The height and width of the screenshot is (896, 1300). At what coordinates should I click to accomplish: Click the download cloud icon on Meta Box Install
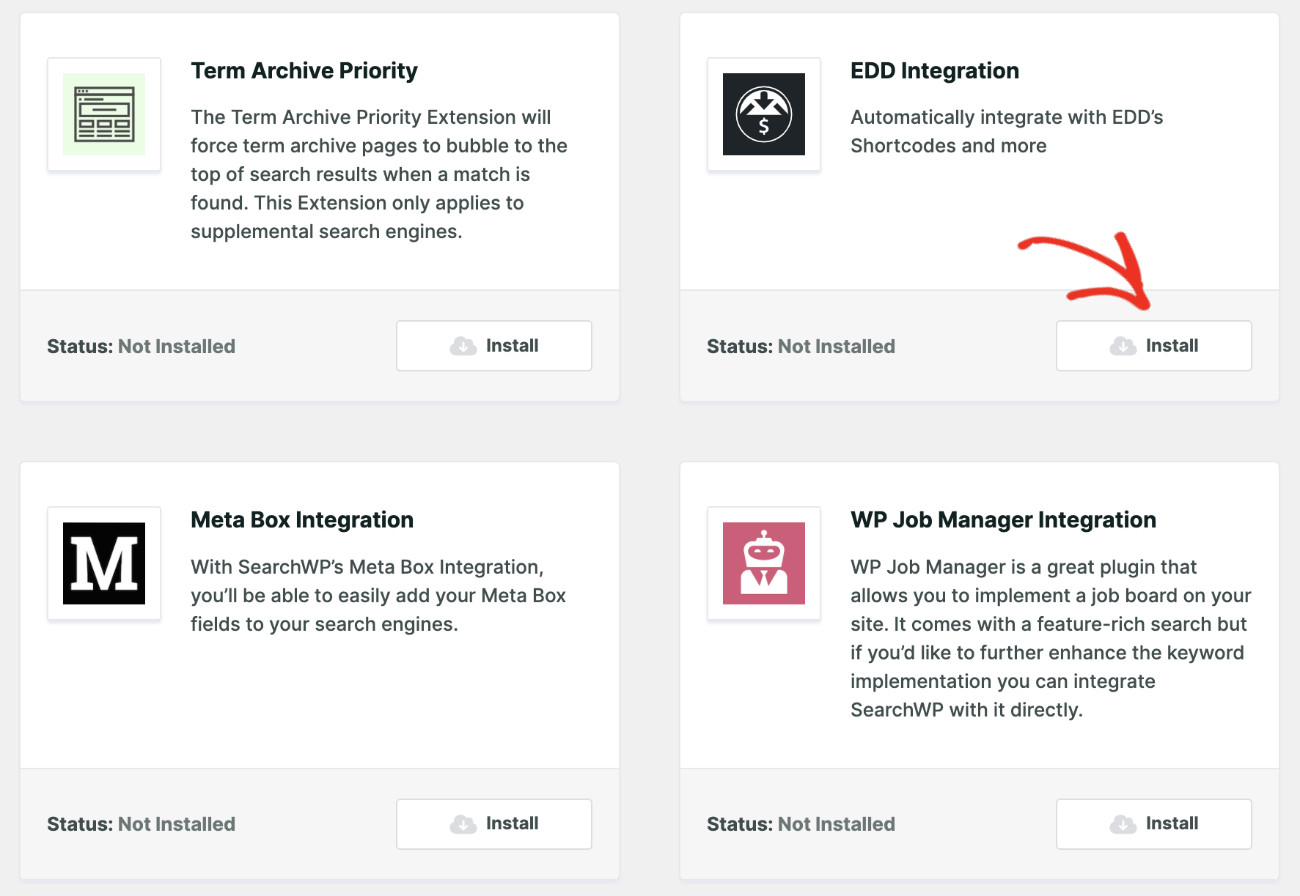click(x=461, y=823)
